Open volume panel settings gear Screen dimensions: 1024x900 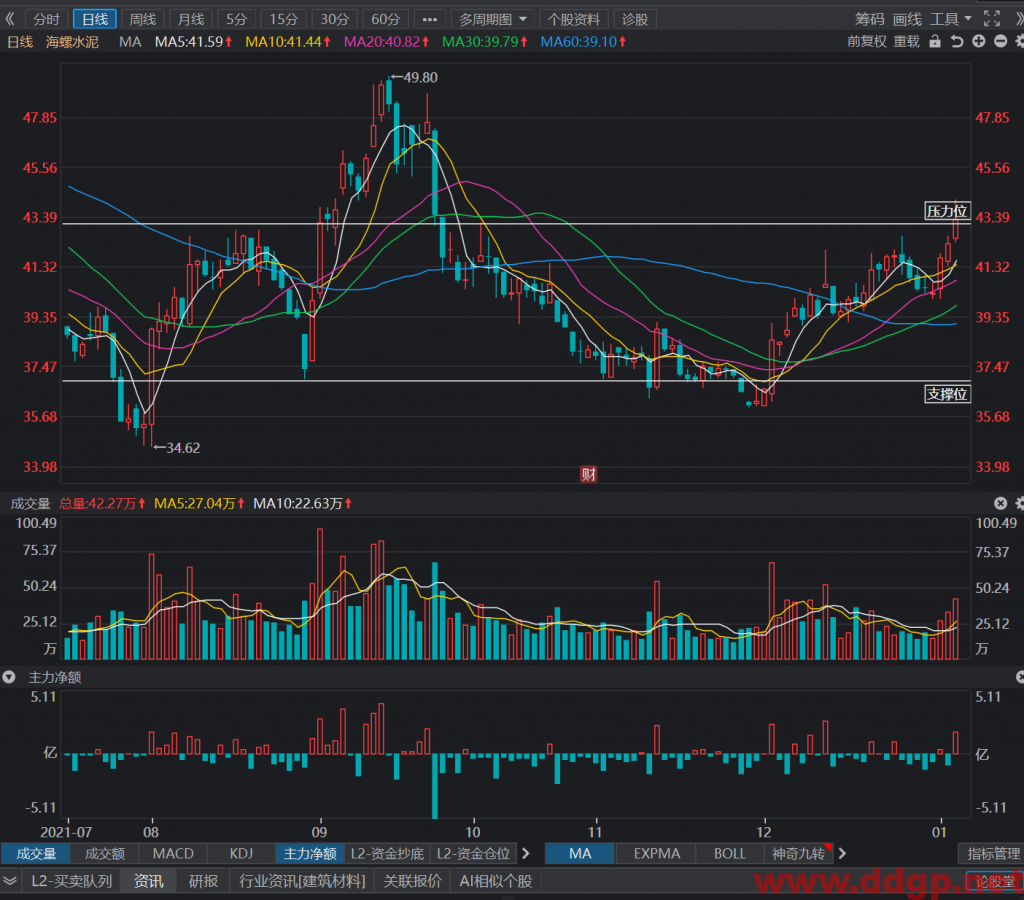(1019, 503)
